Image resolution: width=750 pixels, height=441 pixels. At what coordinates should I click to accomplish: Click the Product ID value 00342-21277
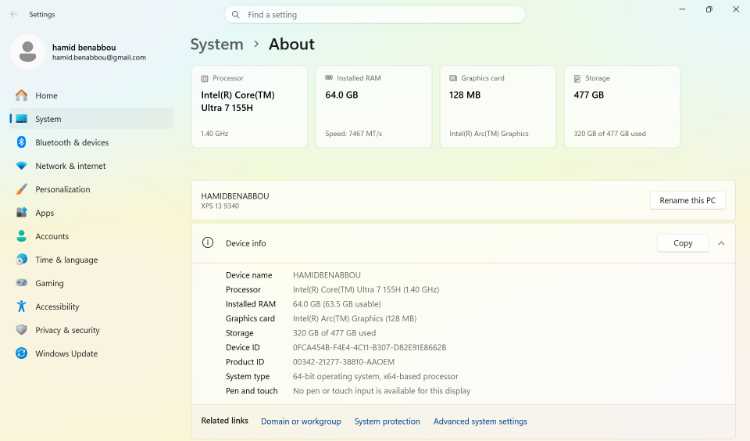[343, 362]
